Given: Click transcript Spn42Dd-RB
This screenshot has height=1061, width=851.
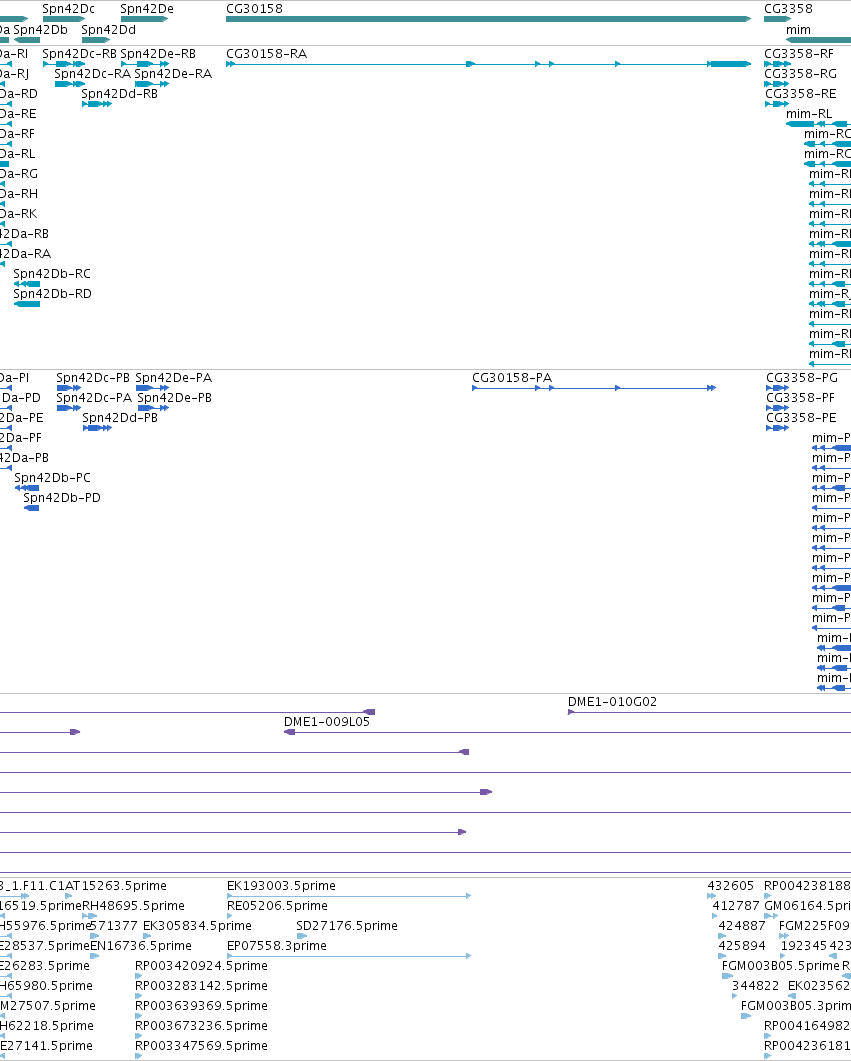Looking at the screenshot, I should 120,93.
